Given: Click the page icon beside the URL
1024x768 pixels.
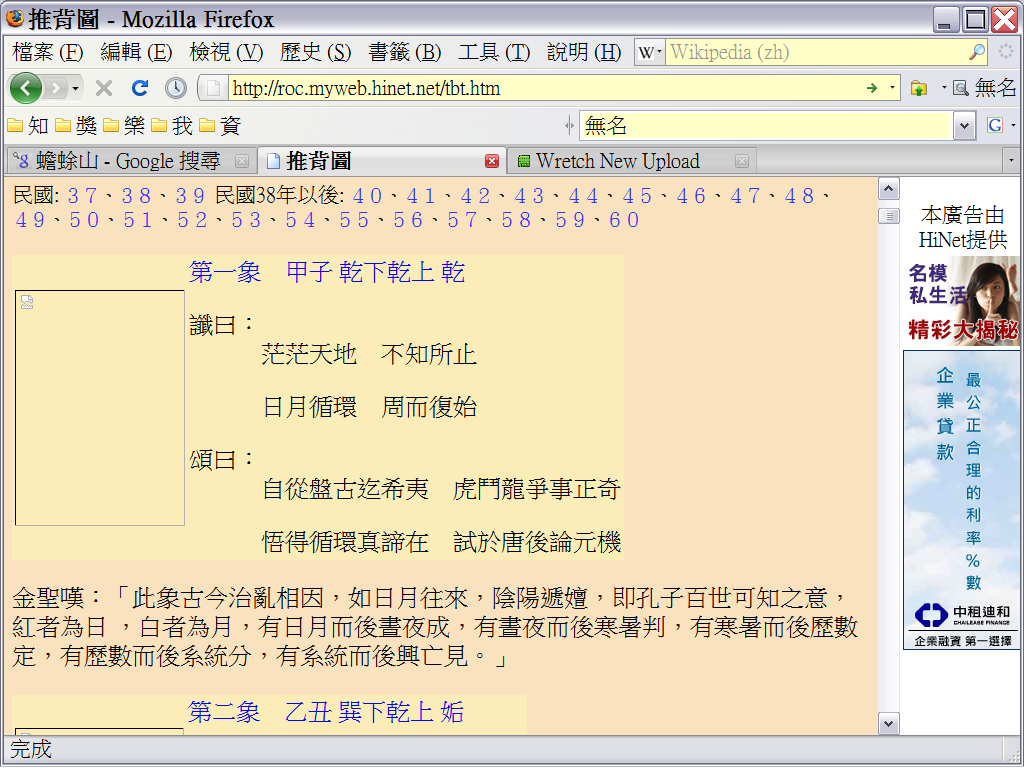Looking at the screenshot, I should pyautogui.click(x=213, y=88).
